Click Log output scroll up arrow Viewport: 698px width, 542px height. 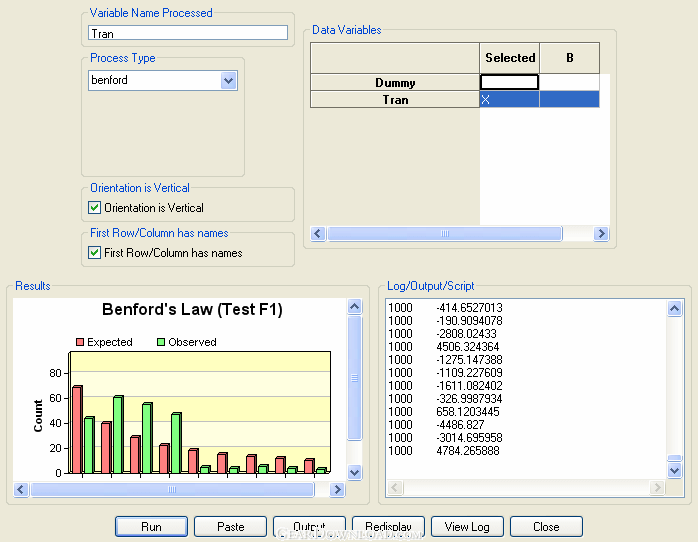674,308
